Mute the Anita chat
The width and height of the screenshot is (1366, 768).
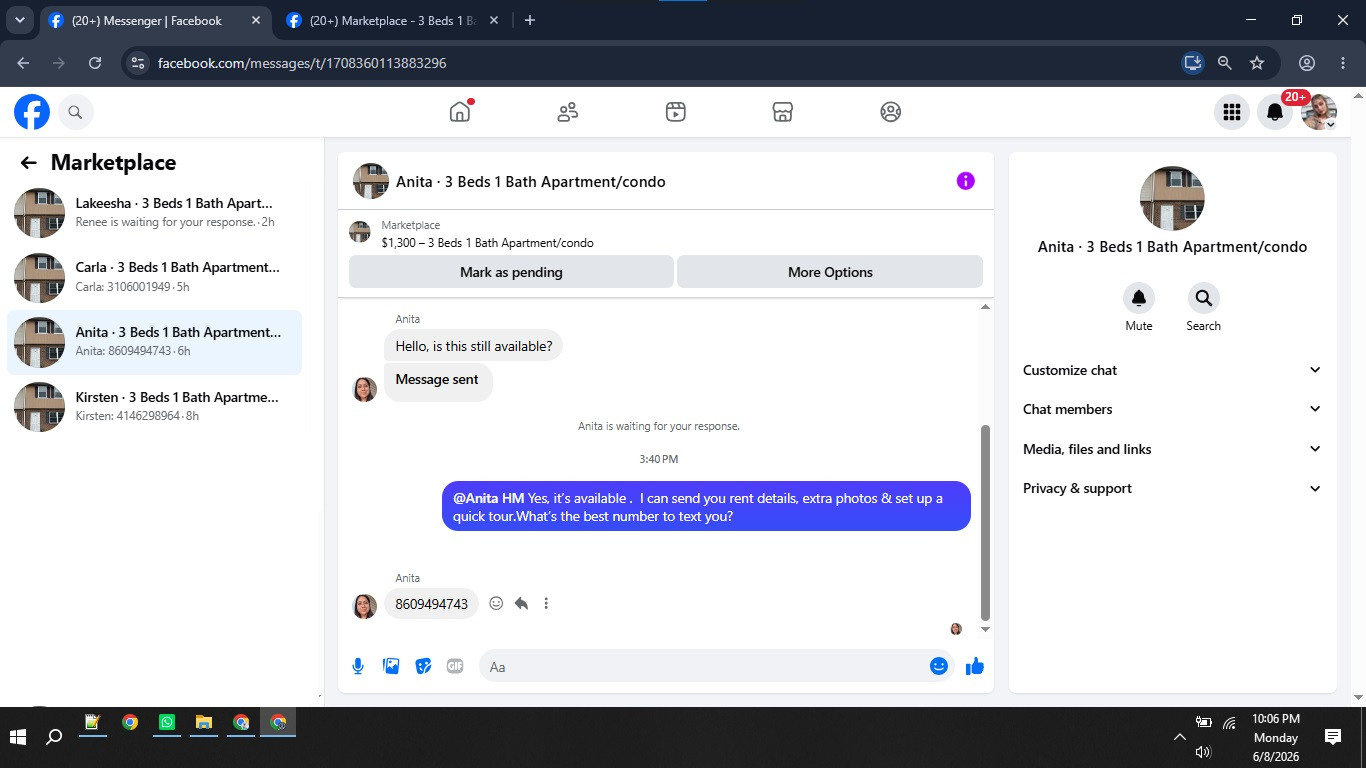click(x=1138, y=298)
